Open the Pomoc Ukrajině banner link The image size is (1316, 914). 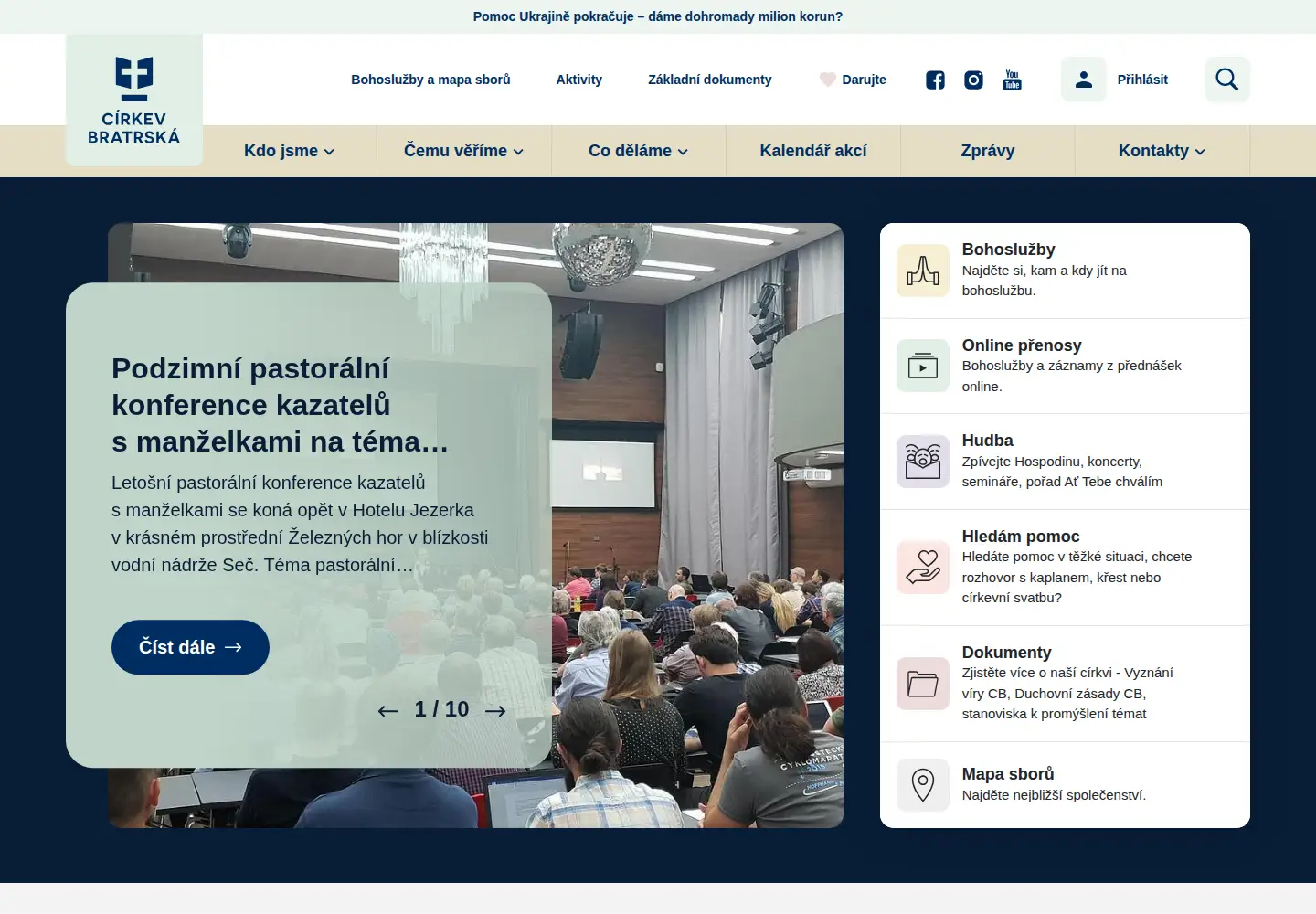(658, 16)
